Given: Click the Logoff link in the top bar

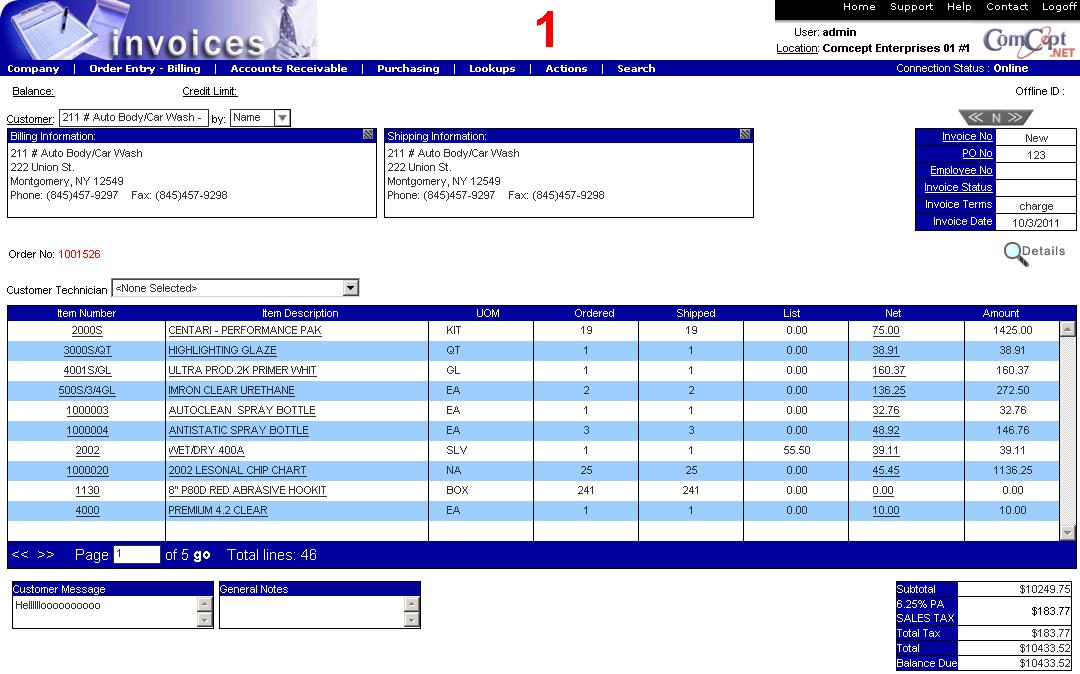Looking at the screenshot, I should pos(1059,7).
